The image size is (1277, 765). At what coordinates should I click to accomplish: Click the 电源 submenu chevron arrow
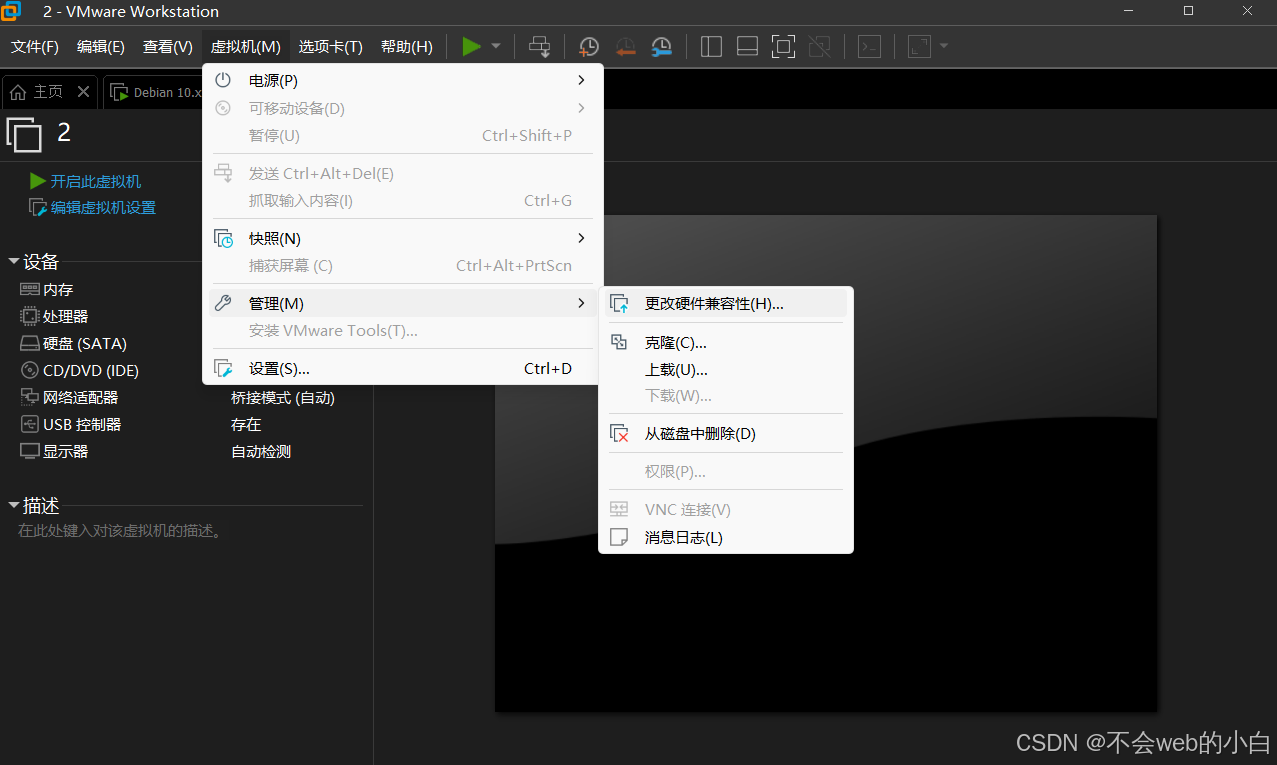(x=581, y=80)
